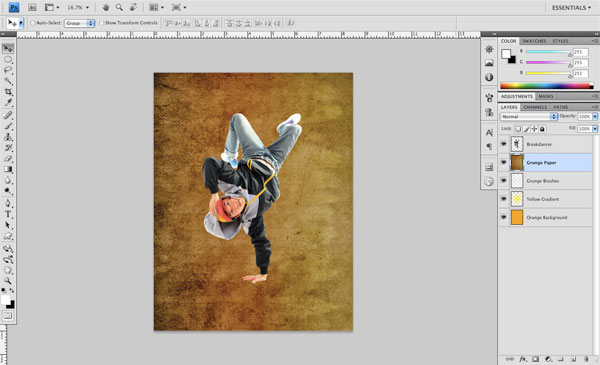Screen dimensions: 600x365
Task: Select the Healing Brush tool
Action: pos(8,115)
